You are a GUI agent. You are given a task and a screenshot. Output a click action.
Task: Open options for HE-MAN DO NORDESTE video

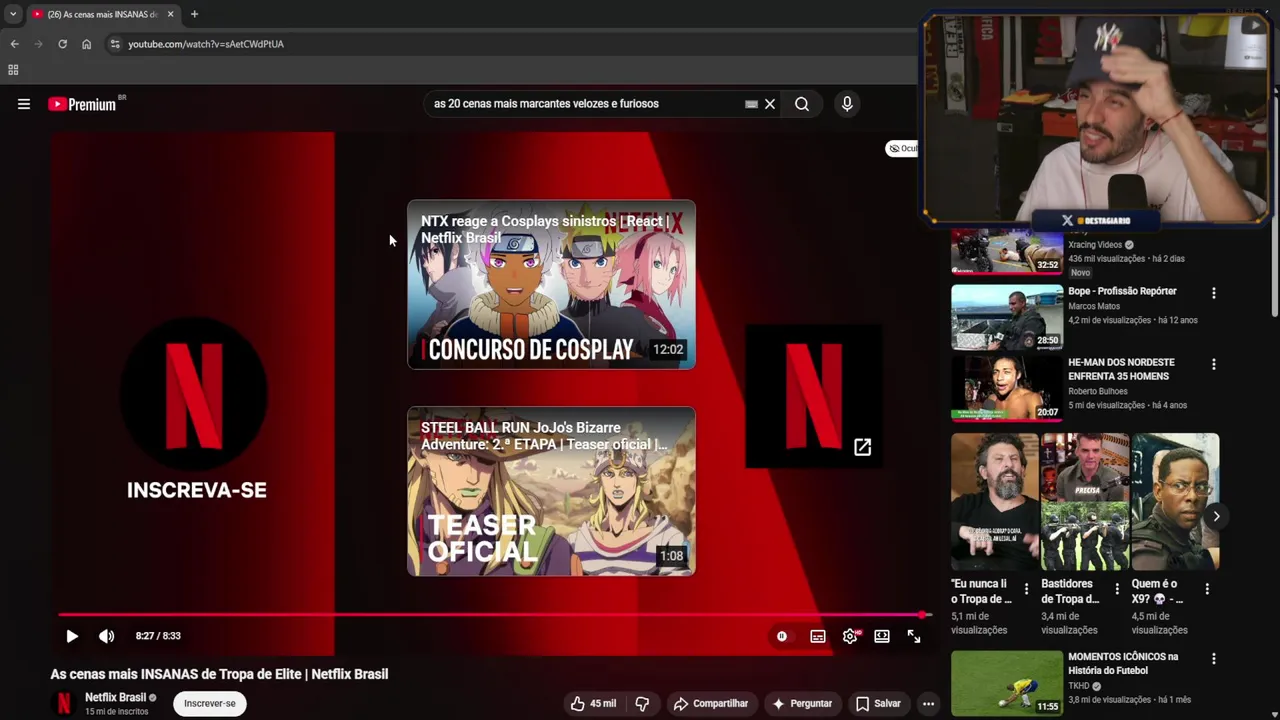1214,365
